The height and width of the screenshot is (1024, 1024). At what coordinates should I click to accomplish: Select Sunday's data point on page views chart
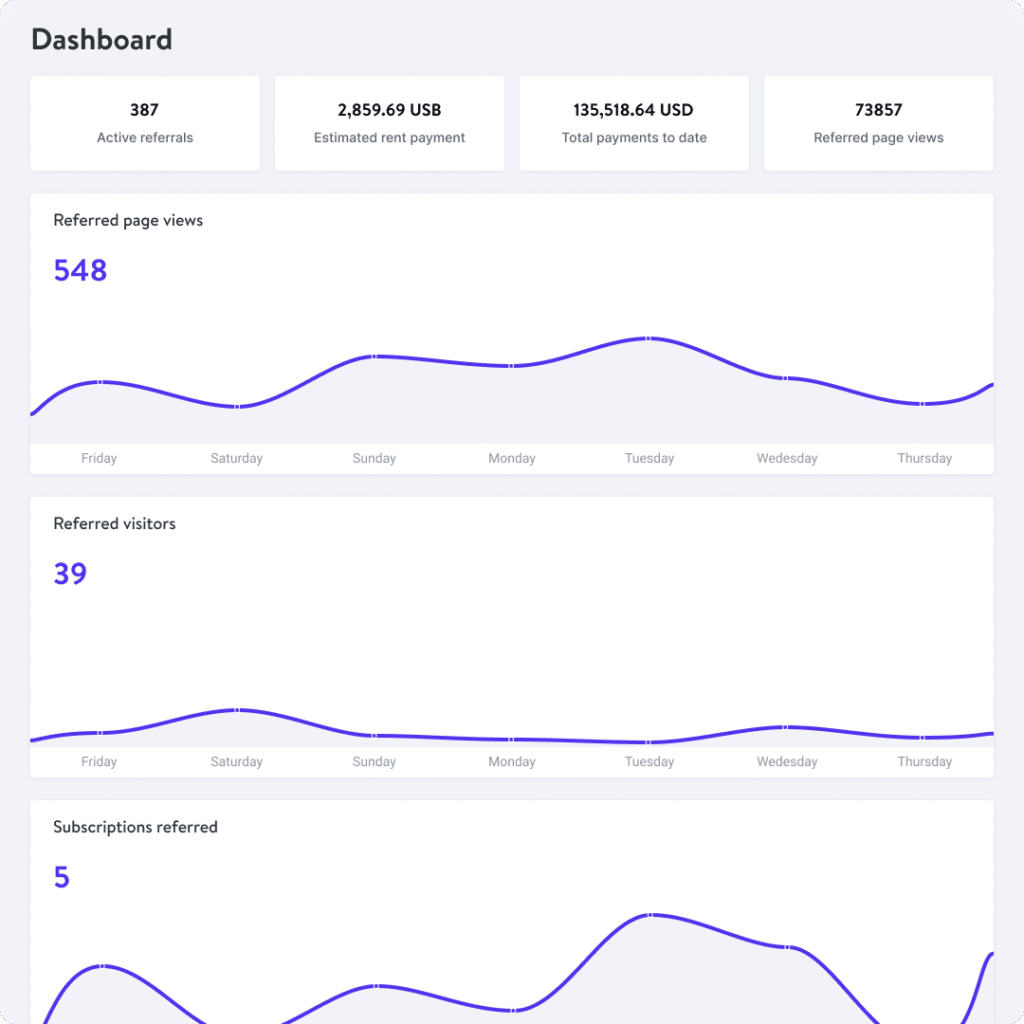[374, 355]
